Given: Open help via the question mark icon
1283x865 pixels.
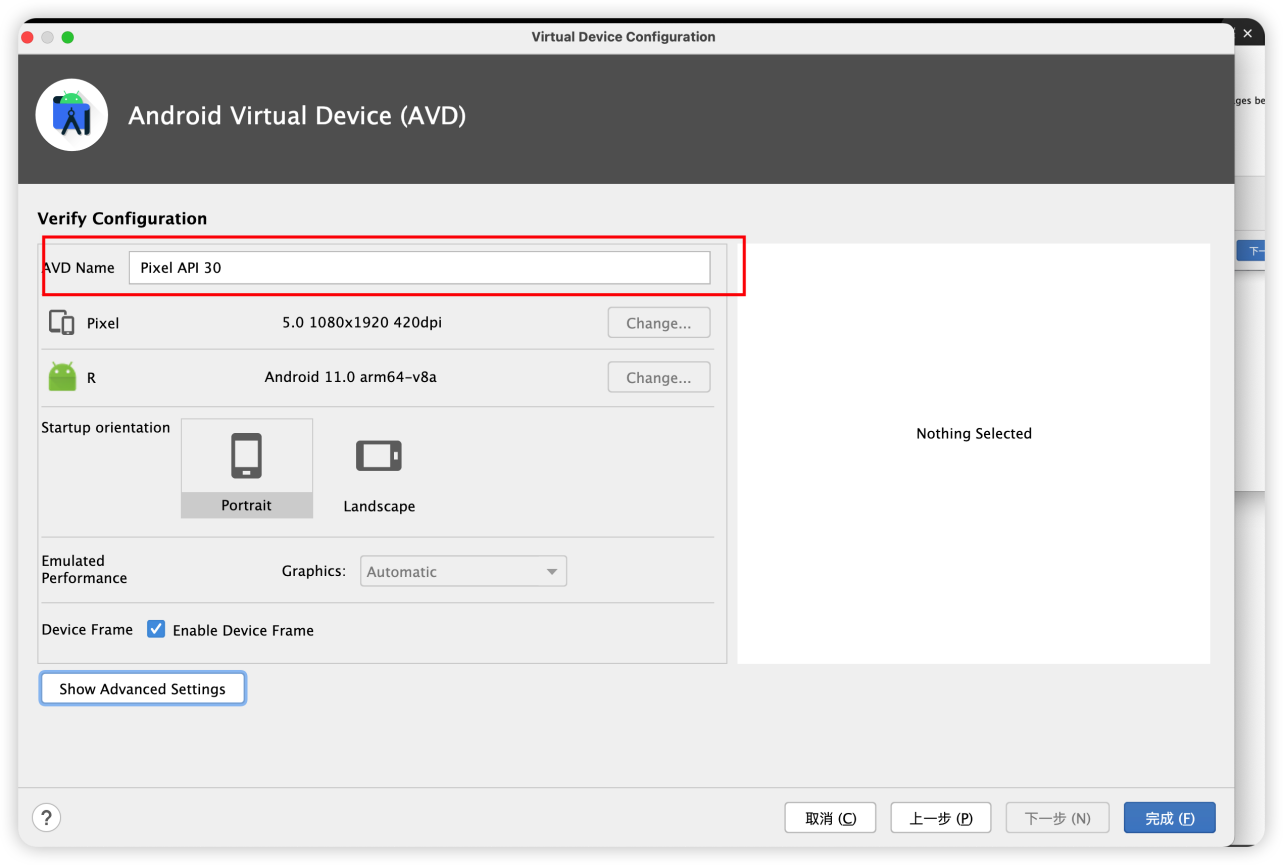Looking at the screenshot, I should pyautogui.click(x=47, y=817).
